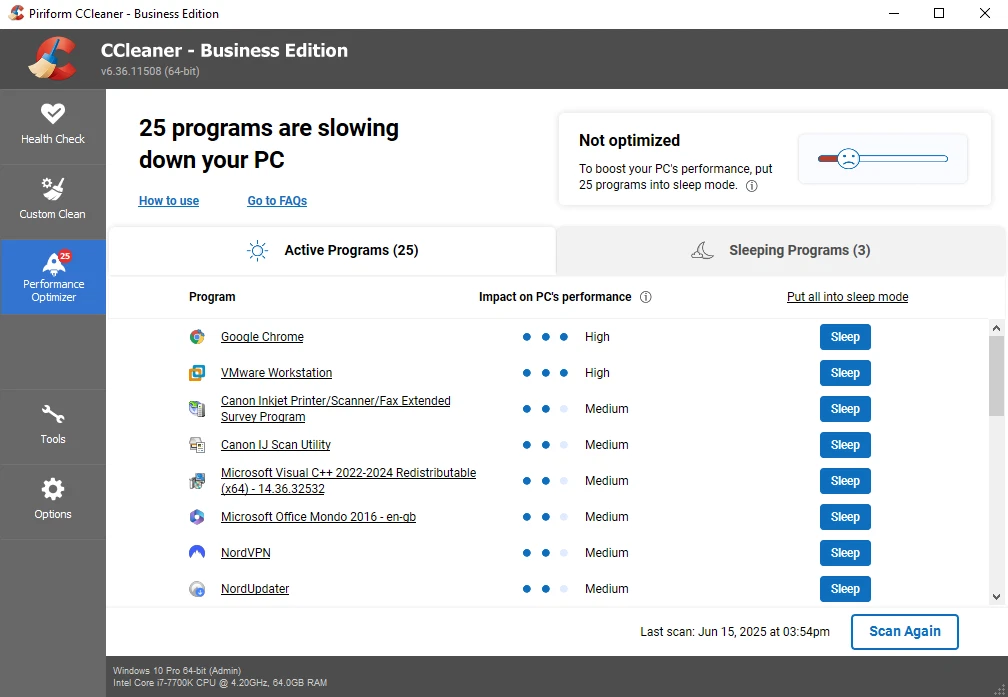Click the Canon IJ Scan Utility icon
Image resolution: width=1008 pixels, height=697 pixels.
coord(197,445)
